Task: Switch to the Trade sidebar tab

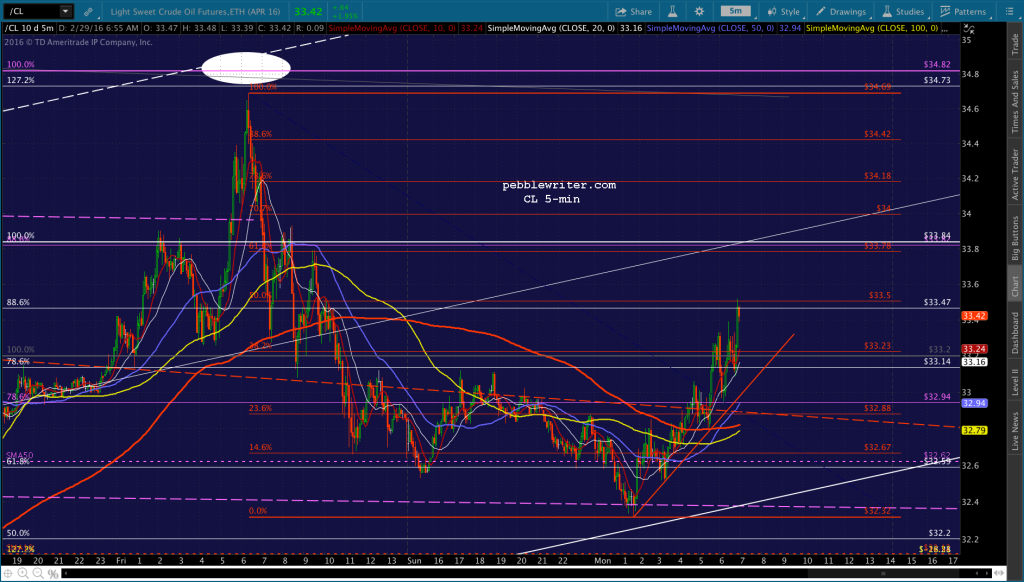Action: click(x=1015, y=44)
